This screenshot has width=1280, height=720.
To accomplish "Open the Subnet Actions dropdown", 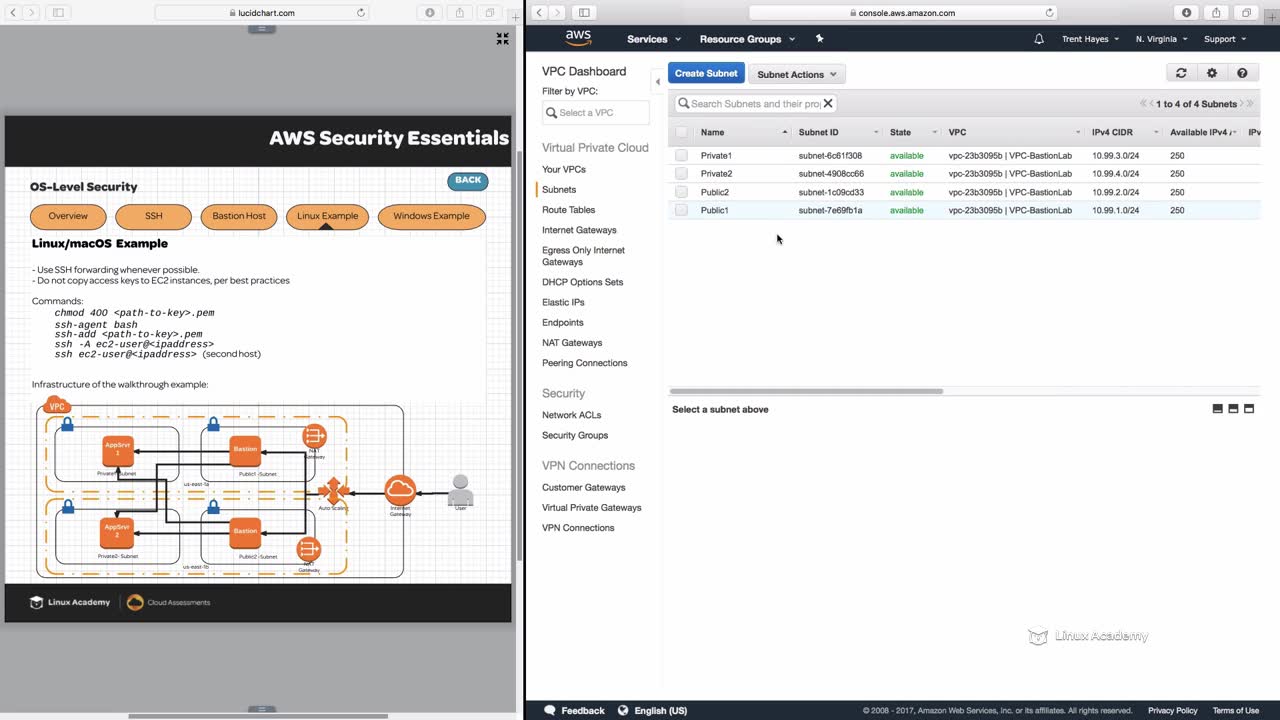I will (x=797, y=74).
